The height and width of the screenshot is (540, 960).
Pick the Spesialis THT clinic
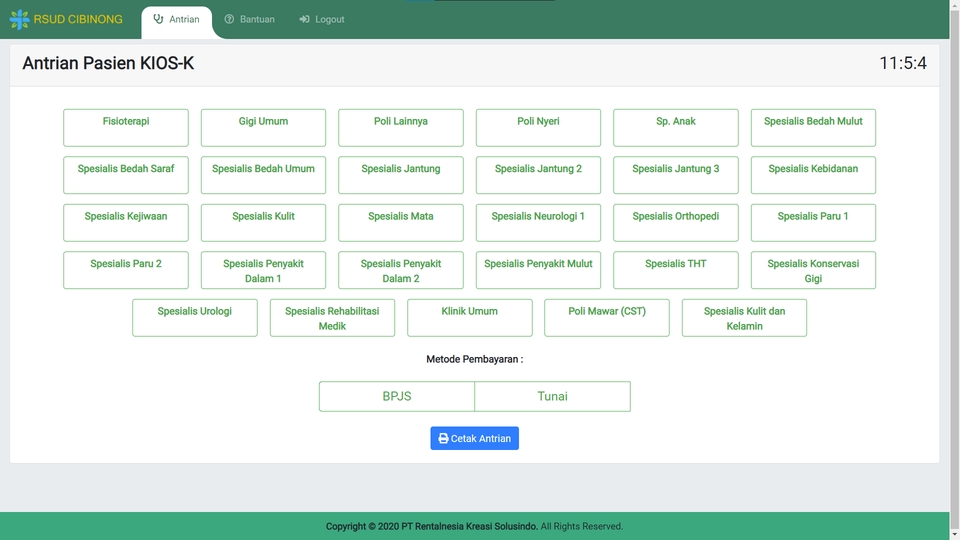(x=676, y=270)
